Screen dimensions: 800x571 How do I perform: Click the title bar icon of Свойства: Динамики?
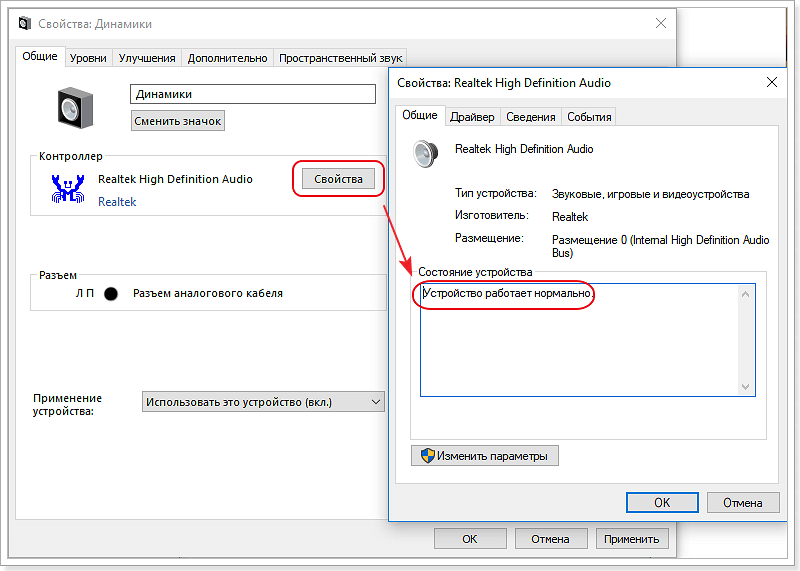point(24,23)
